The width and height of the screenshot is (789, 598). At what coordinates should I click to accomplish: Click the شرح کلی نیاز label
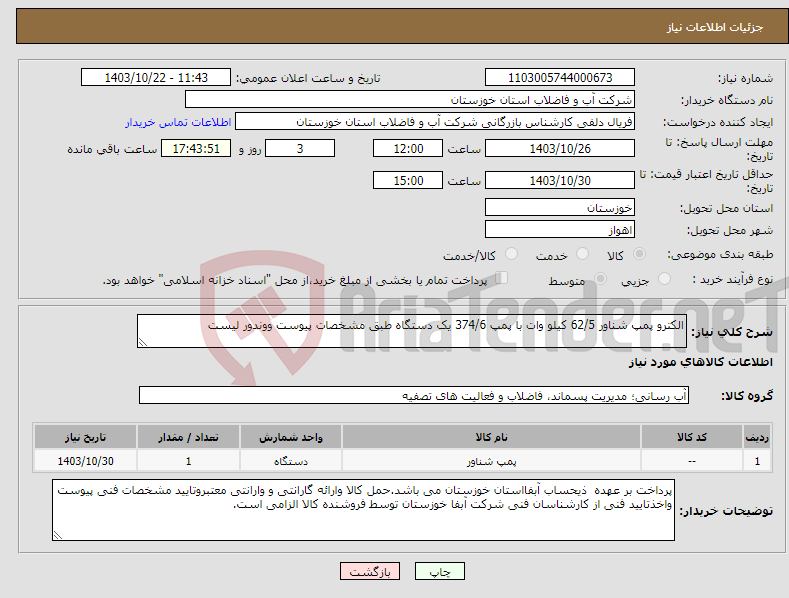[x=732, y=332]
